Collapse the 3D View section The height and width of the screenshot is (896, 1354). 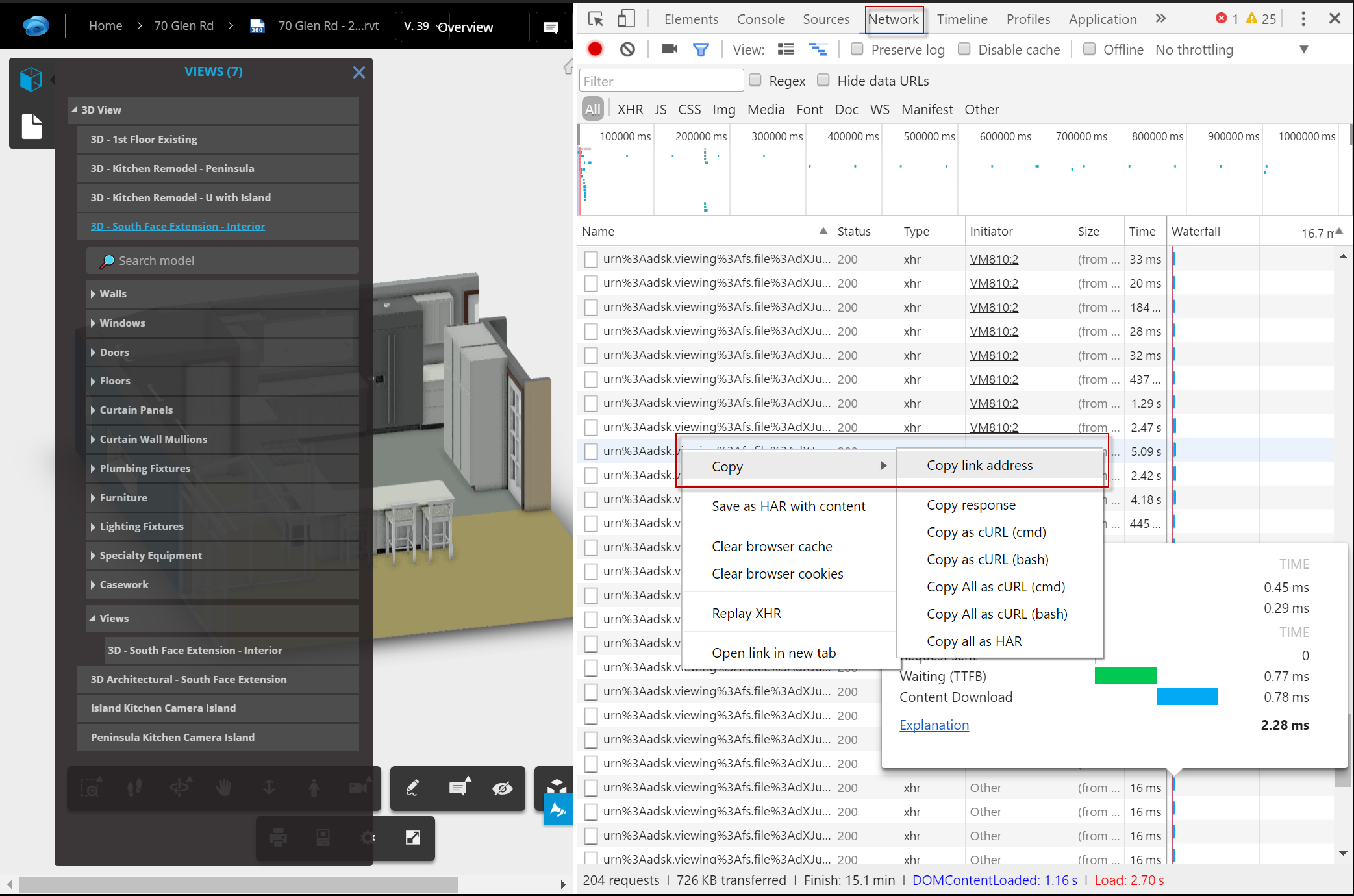click(74, 110)
